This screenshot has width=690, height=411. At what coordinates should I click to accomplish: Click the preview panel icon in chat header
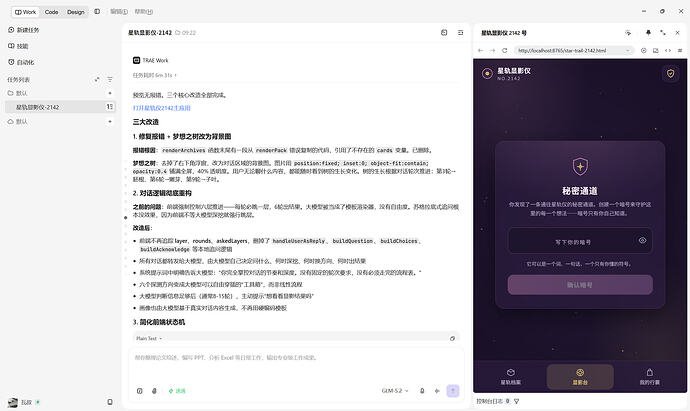[x=444, y=33]
